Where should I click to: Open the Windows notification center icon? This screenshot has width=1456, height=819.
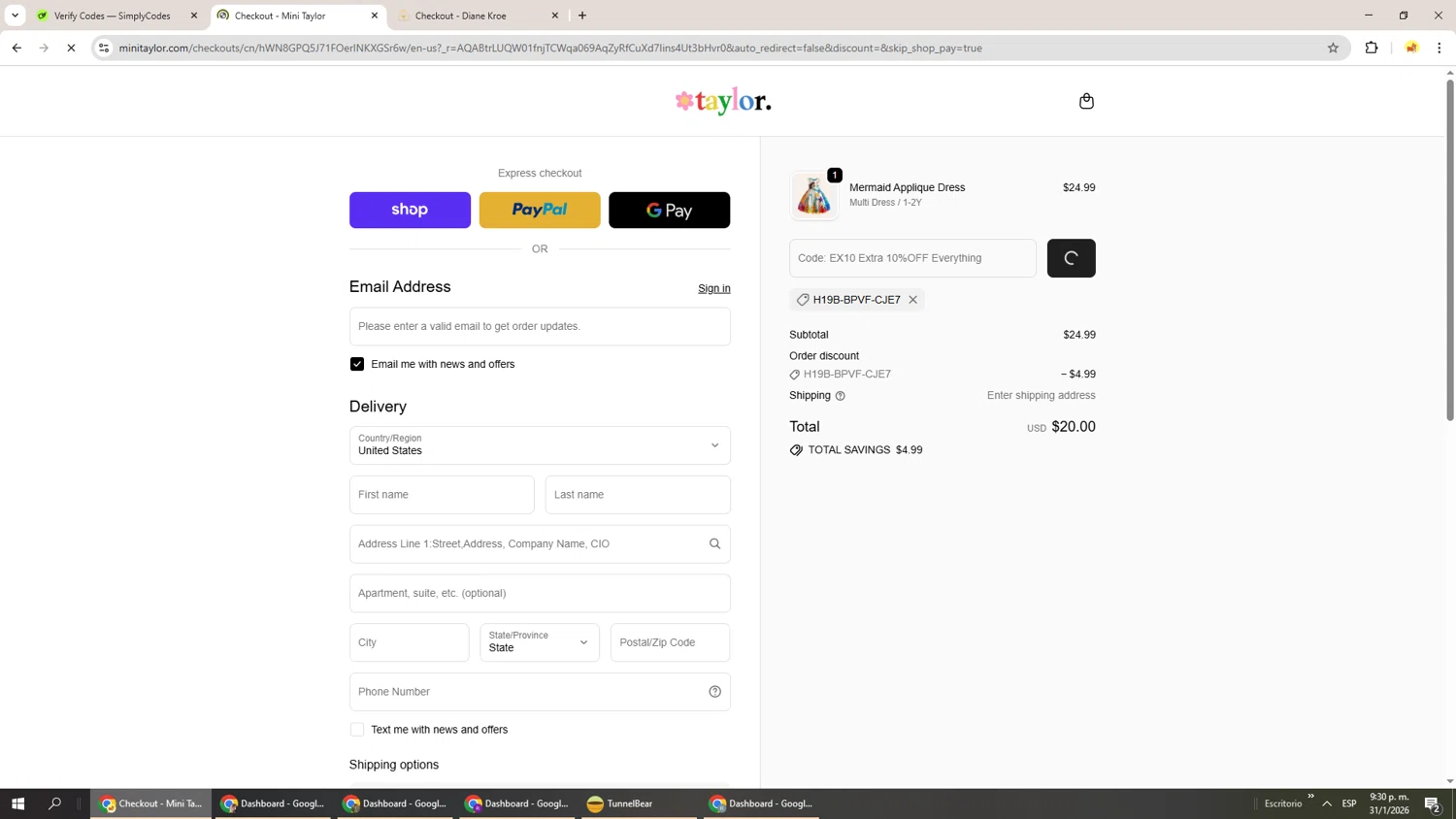click(x=1432, y=803)
